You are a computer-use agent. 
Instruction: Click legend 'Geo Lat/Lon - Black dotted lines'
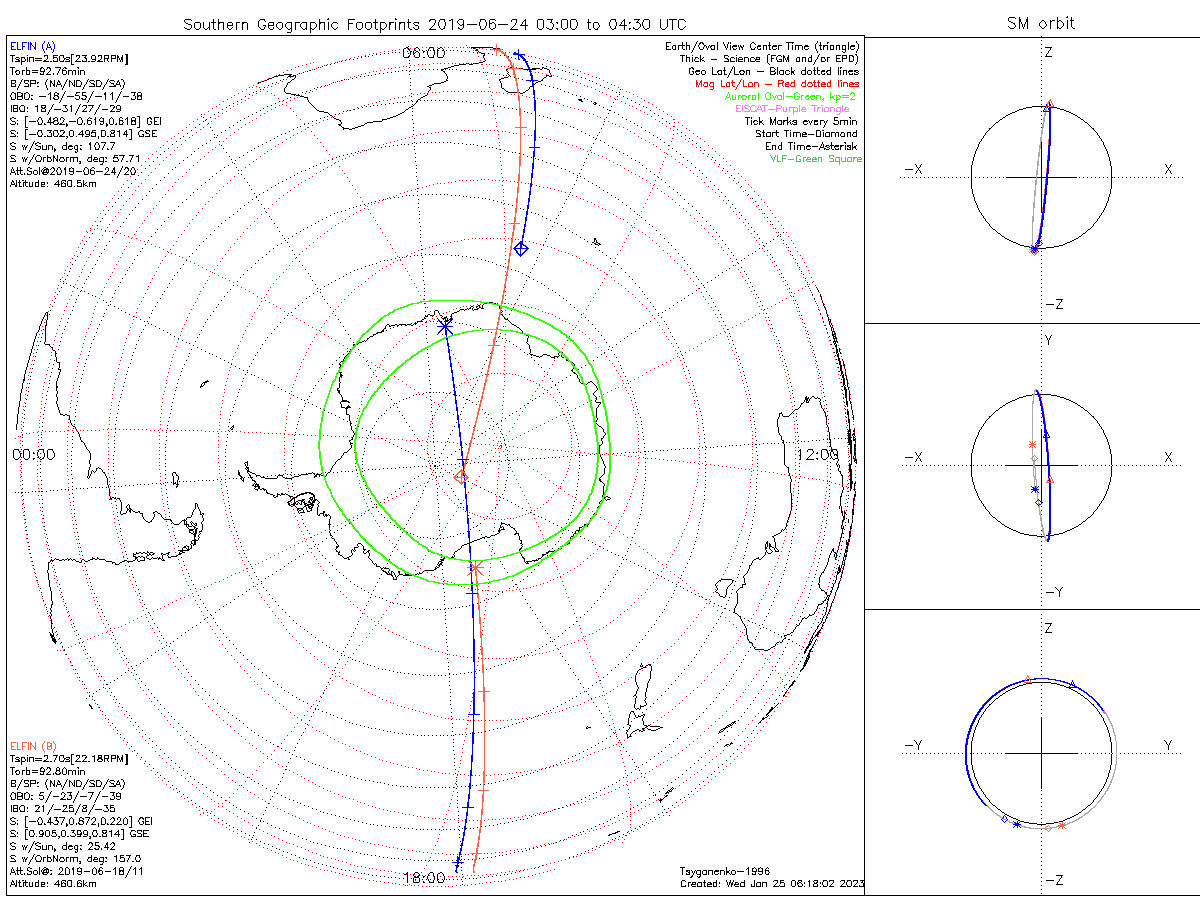coord(773,71)
